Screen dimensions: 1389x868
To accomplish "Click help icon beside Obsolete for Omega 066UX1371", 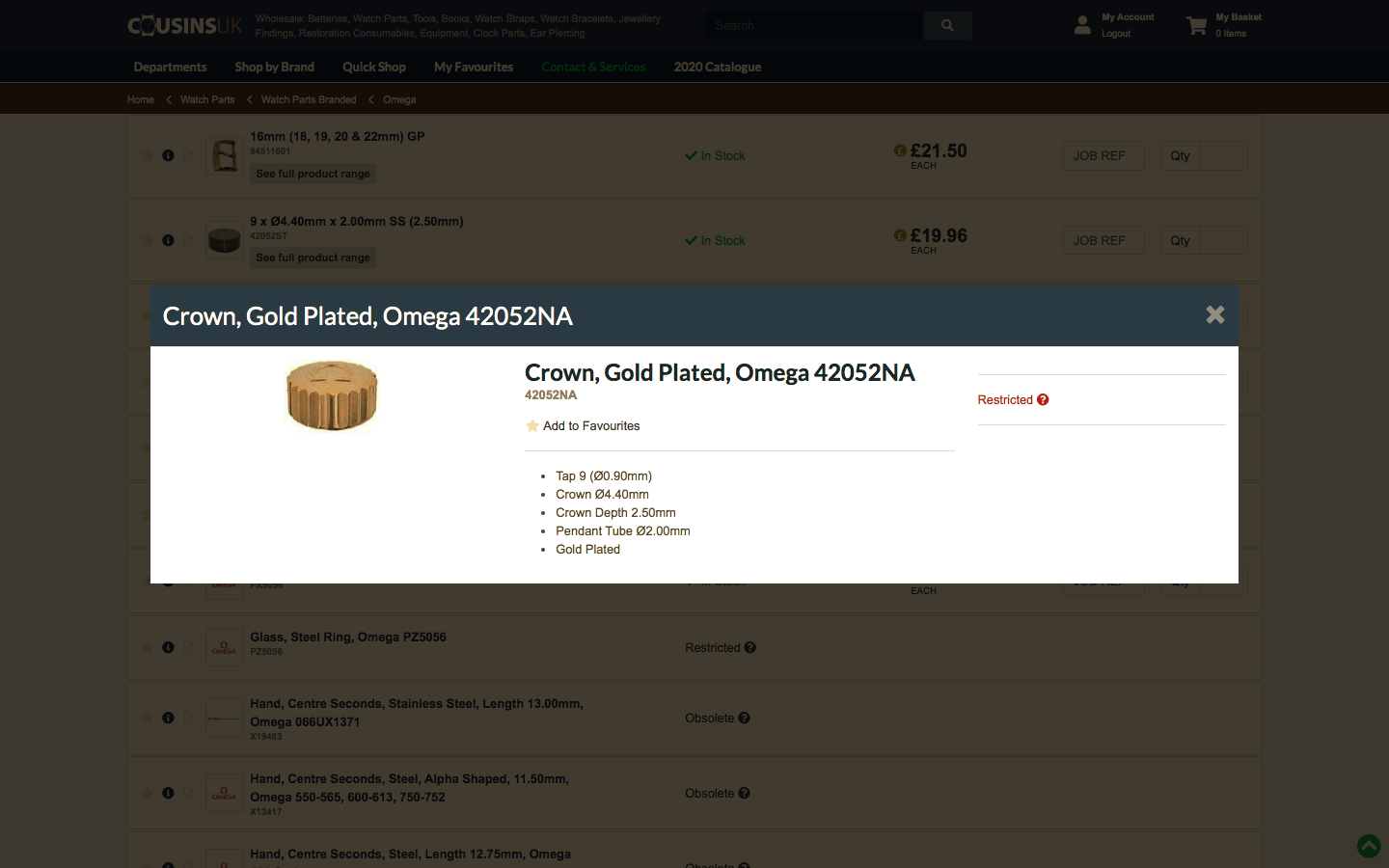I will coord(744,718).
